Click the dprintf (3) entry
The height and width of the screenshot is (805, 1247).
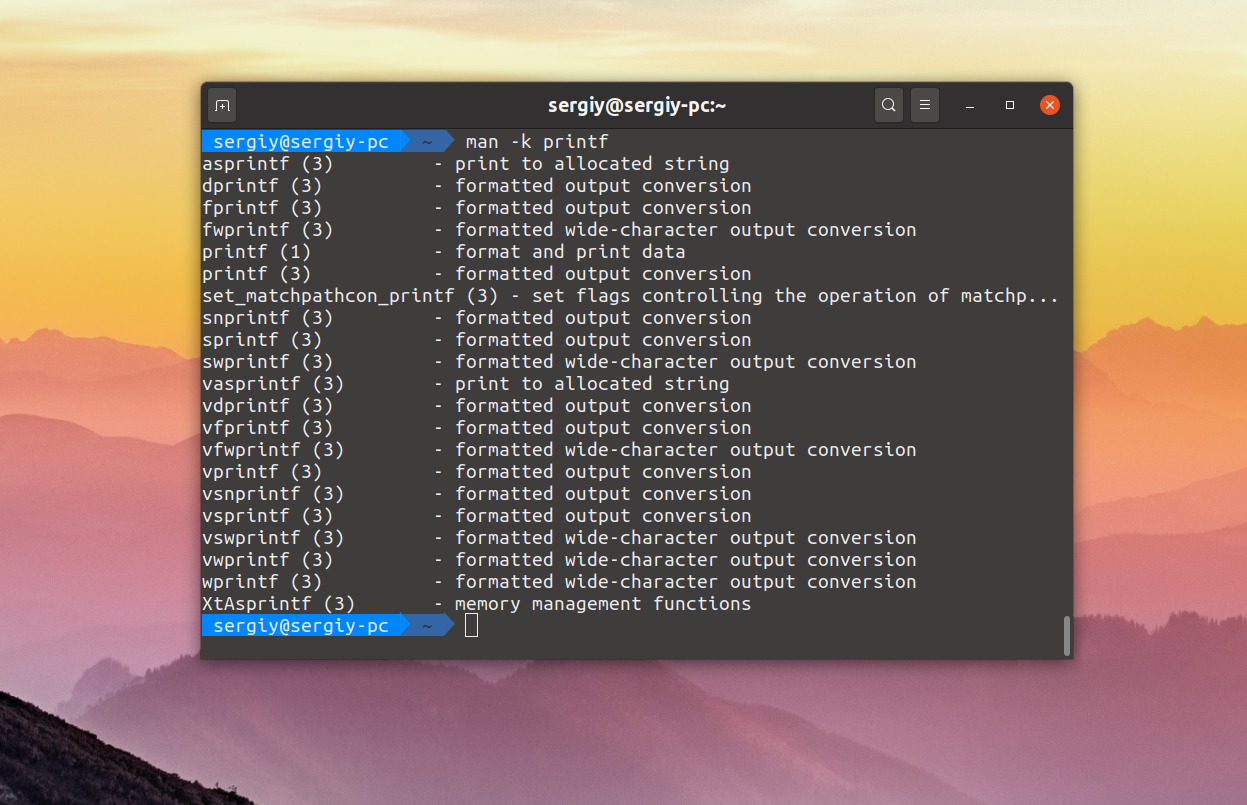click(x=262, y=186)
